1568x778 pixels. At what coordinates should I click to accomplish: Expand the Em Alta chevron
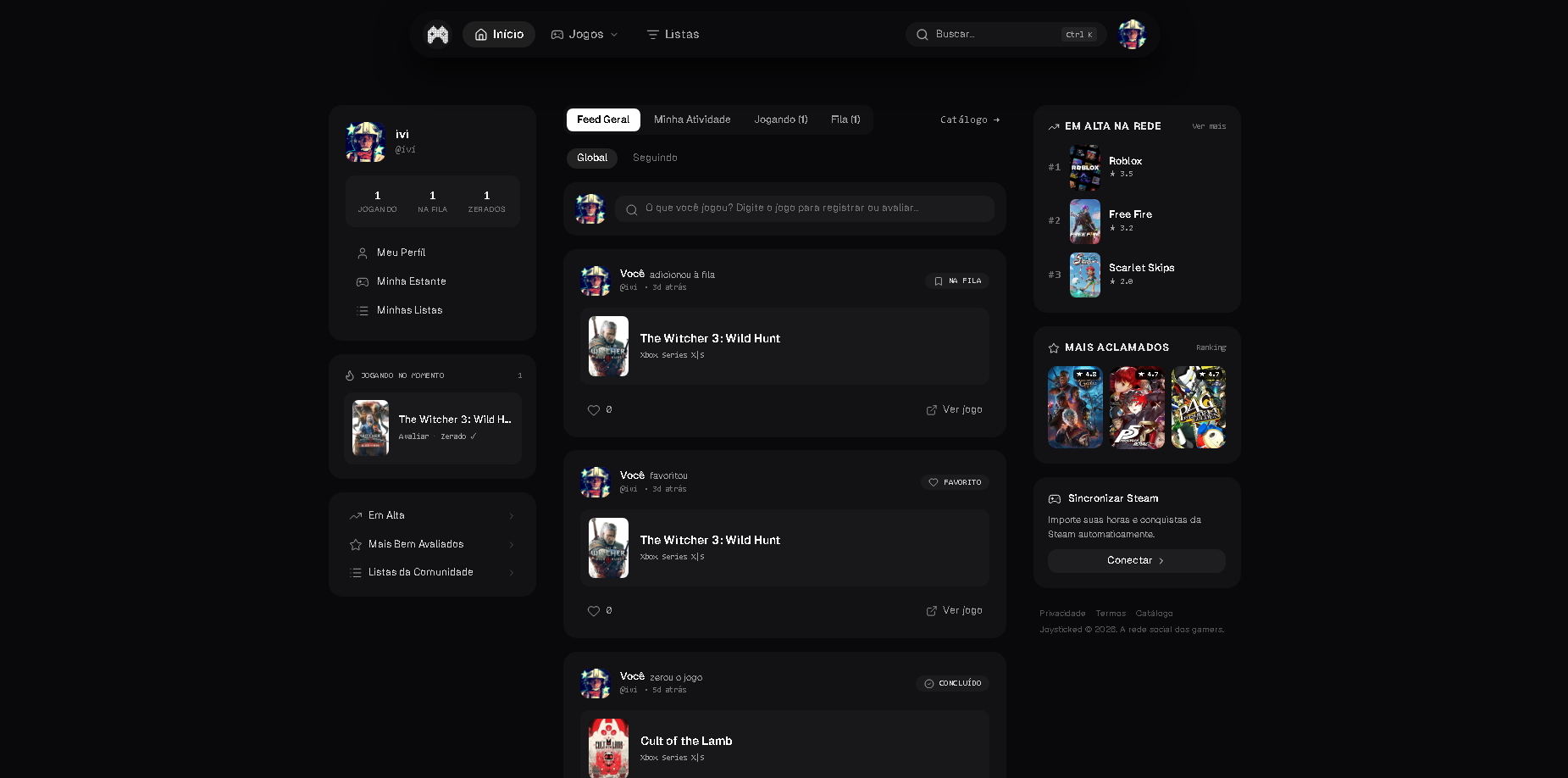click(512, 516)
